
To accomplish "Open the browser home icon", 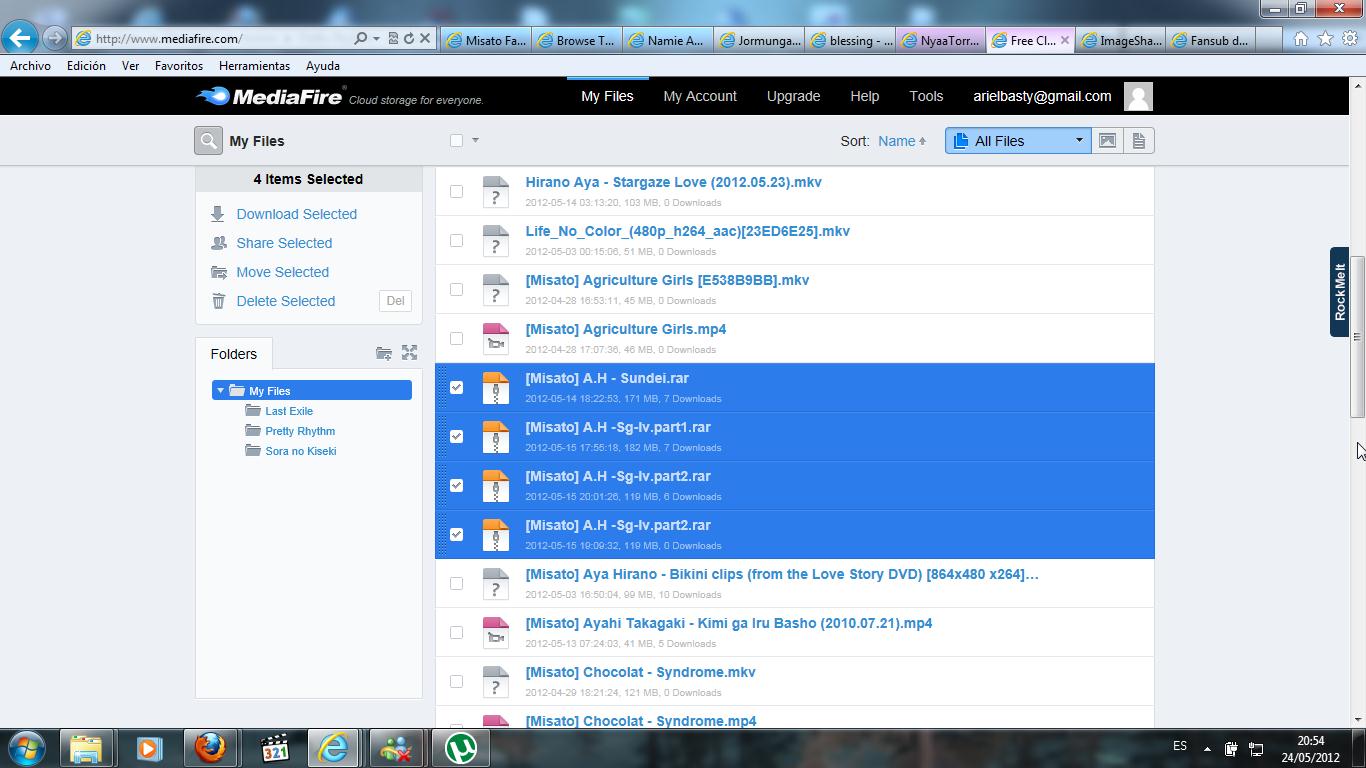I will tap(1300, 39).
